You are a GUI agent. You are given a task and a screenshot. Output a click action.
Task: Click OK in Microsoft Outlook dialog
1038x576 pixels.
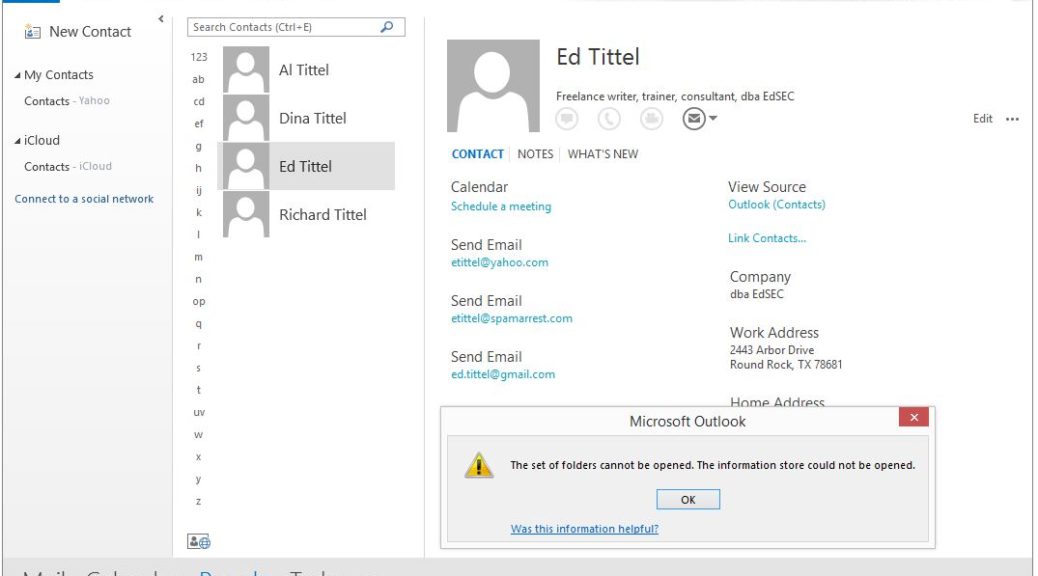pos(688,500)
